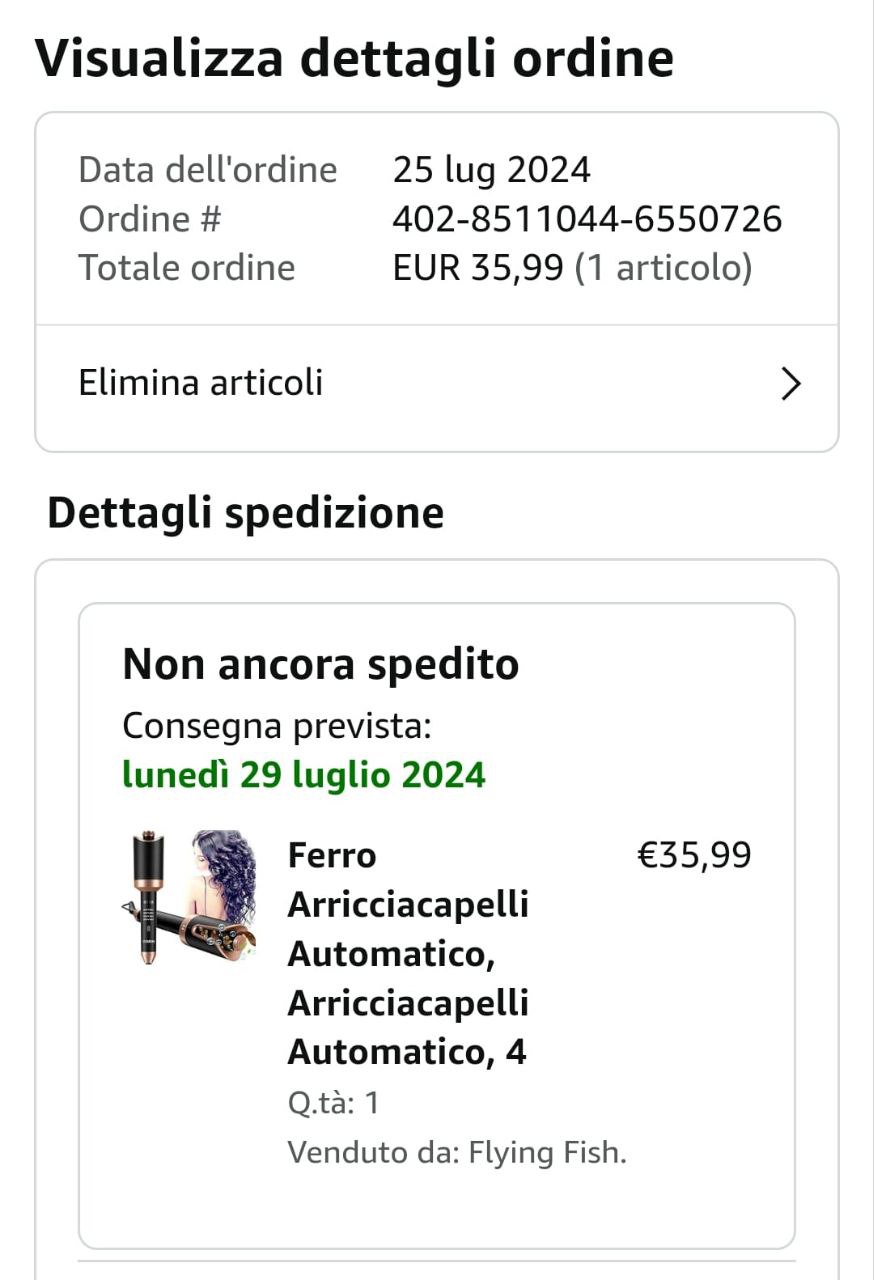Image resolution: width=874 pixels, height=1280 pixels.
Task: Click the Venduto da seller line
Action: pyautogui.click(x=370, y=1153)
